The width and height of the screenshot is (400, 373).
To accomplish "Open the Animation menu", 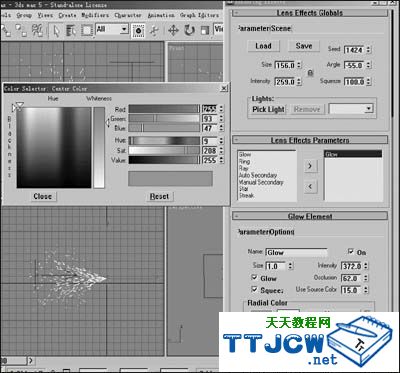I will click(161, 15).
